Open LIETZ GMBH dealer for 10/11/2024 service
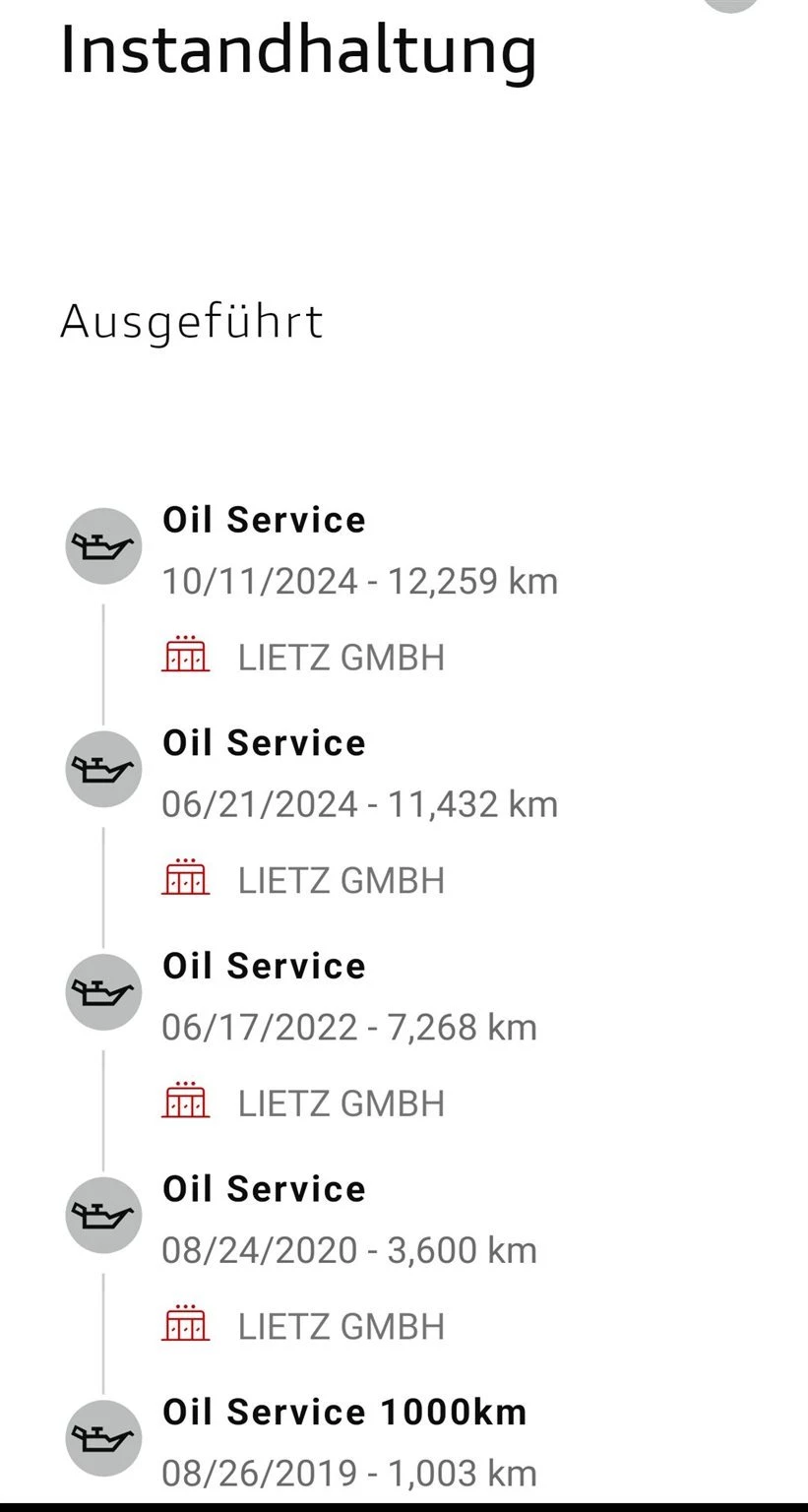 tap(341, 658)
